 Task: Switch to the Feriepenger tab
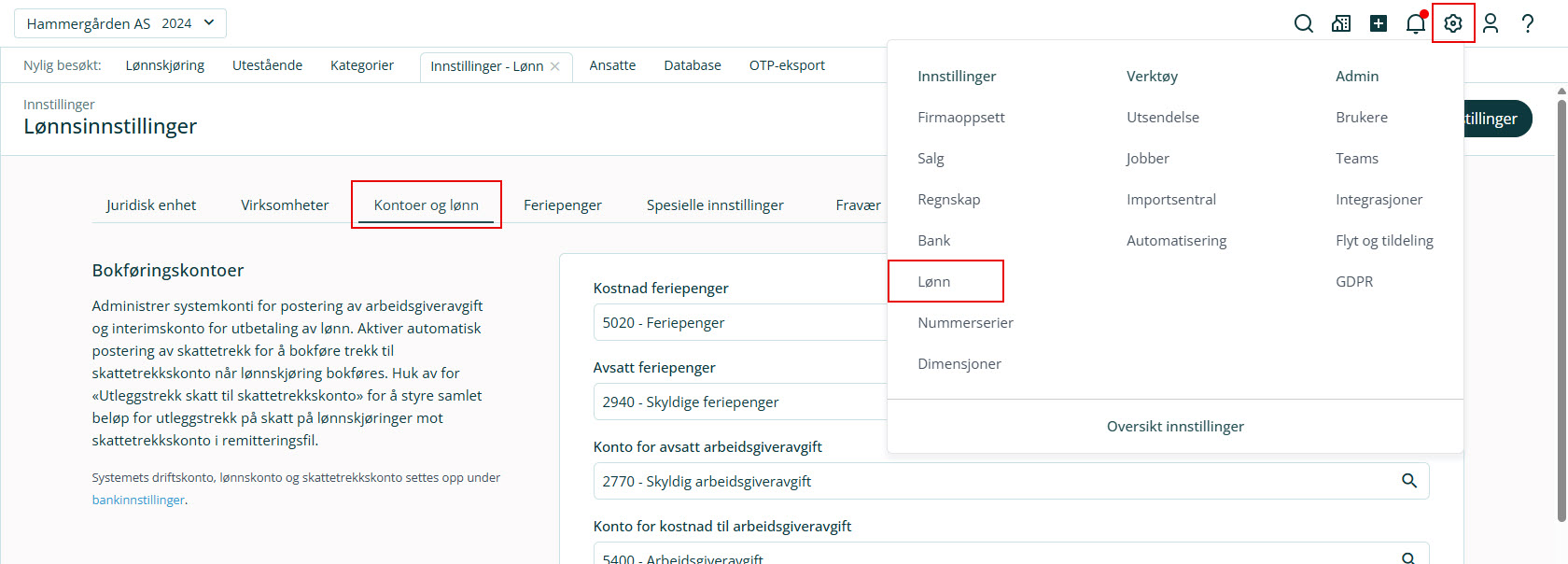[562, 205]
